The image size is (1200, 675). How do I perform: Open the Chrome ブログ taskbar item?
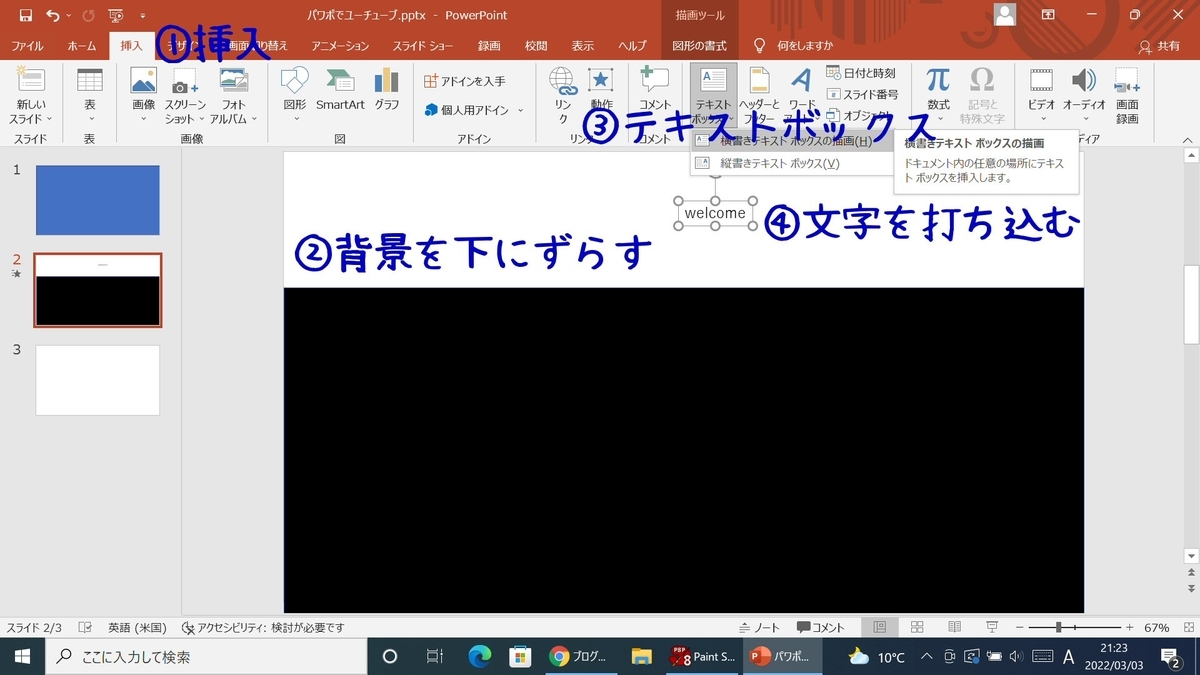[579, 656]
